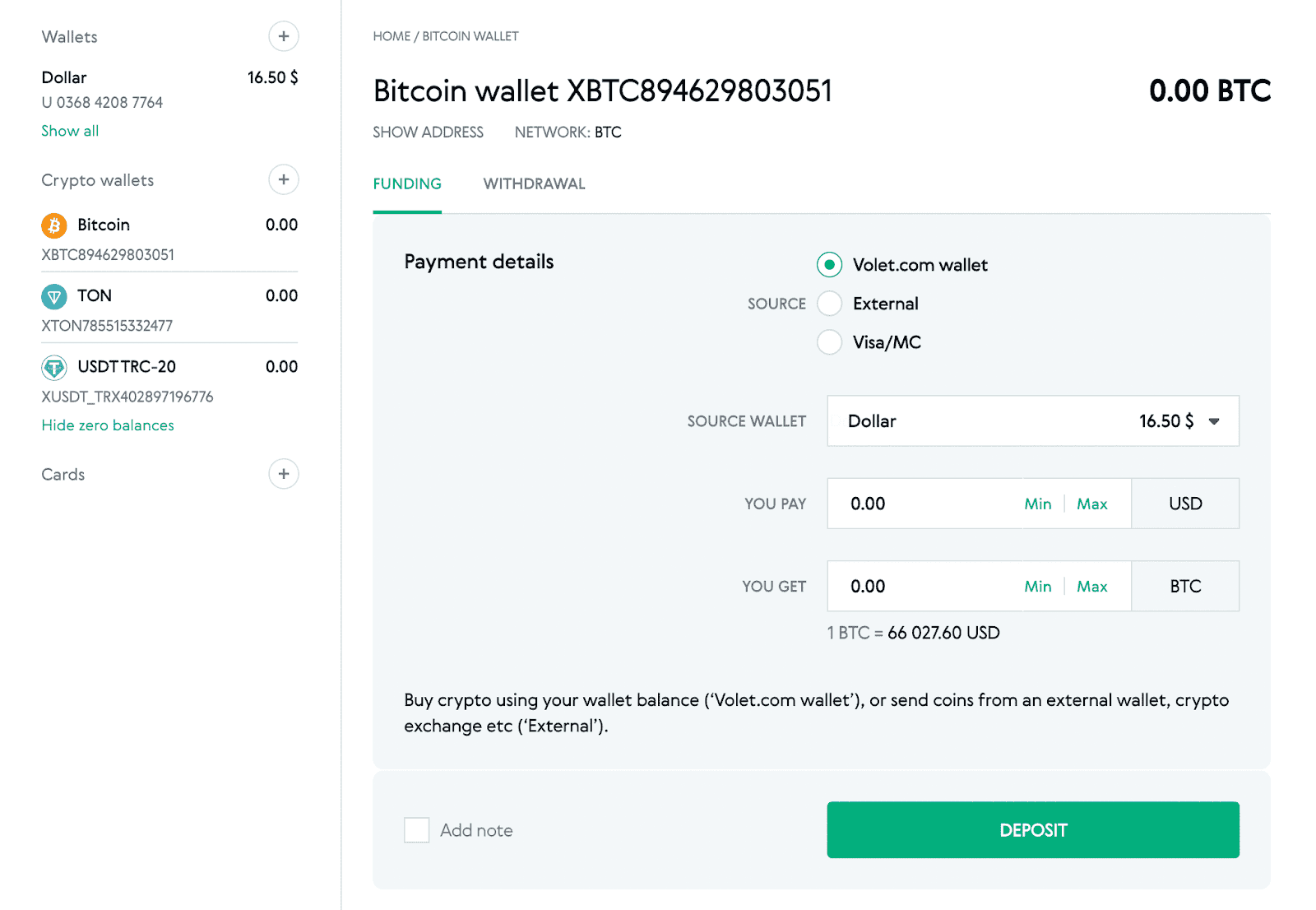Click the TON currency icon

click(53, 296)
